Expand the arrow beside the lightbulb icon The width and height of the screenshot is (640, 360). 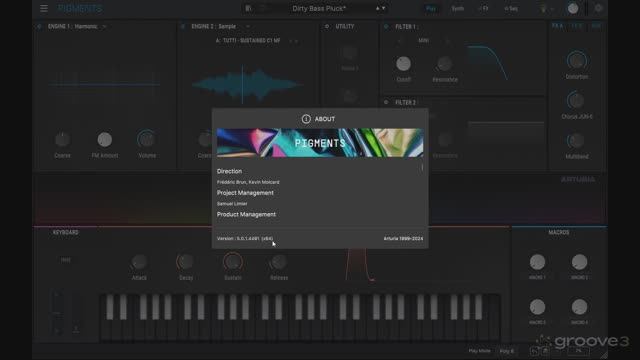click(x=552, y=9)
